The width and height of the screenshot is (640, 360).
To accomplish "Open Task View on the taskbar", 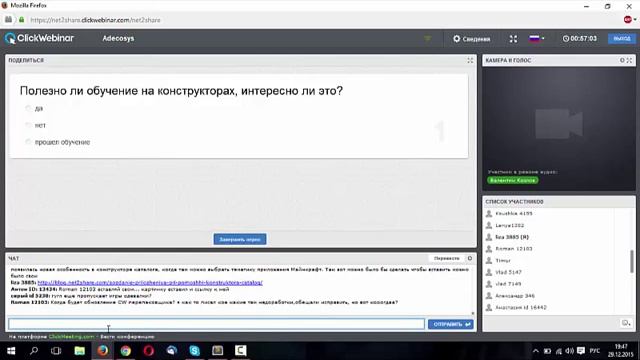I will click(x=56, y=351).
